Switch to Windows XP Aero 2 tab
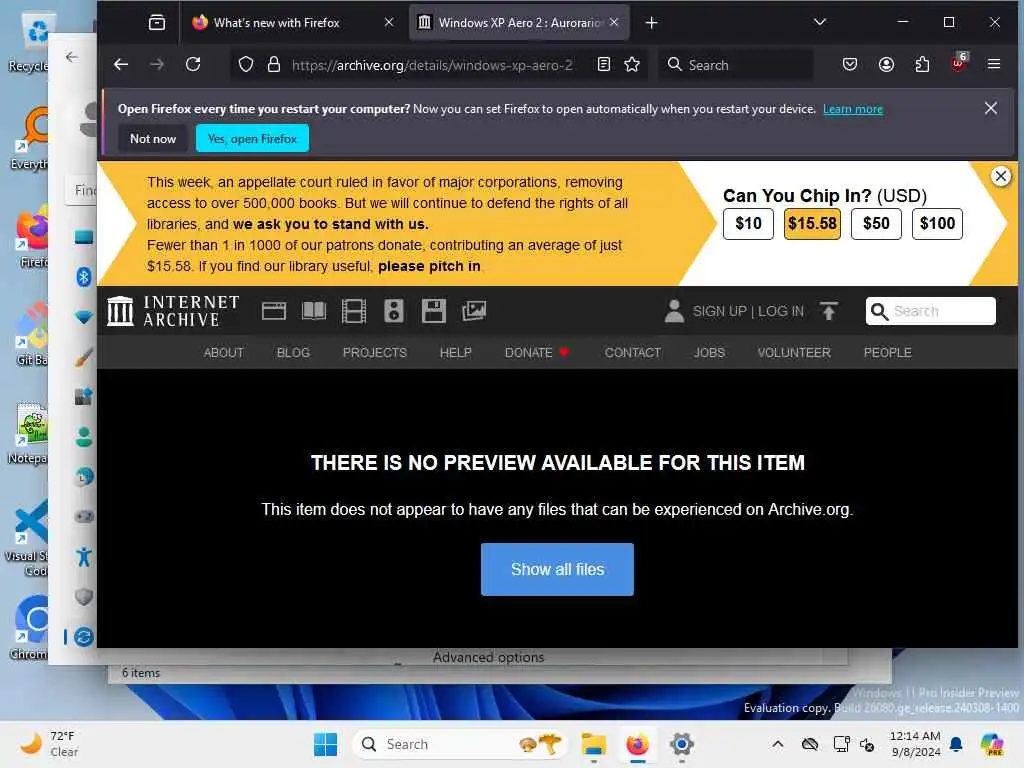1024x768 pixels. coord(519,23)
